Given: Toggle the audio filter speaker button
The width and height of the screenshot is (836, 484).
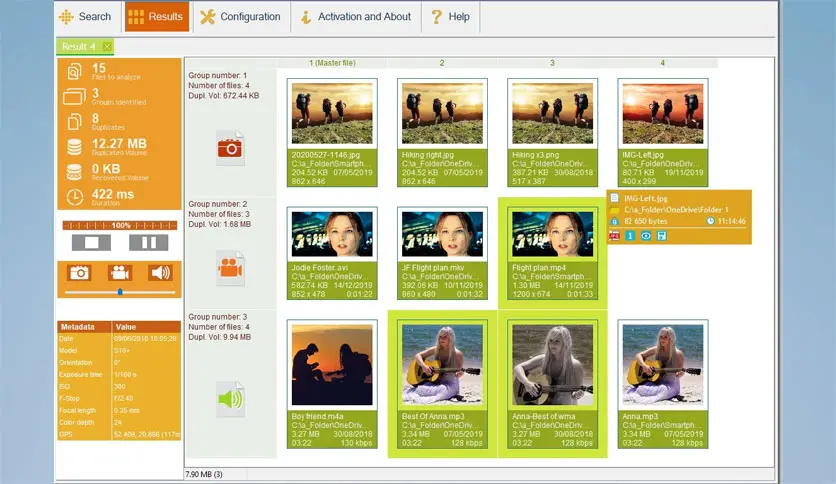Looking at the screenshot, I should [160, 273].
